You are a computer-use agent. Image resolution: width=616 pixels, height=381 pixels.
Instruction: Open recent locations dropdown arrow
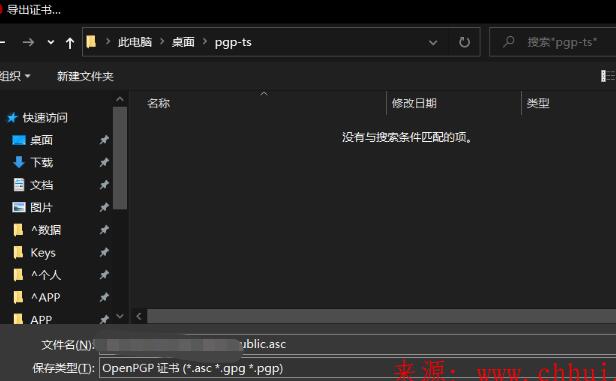tap(51, 42)
